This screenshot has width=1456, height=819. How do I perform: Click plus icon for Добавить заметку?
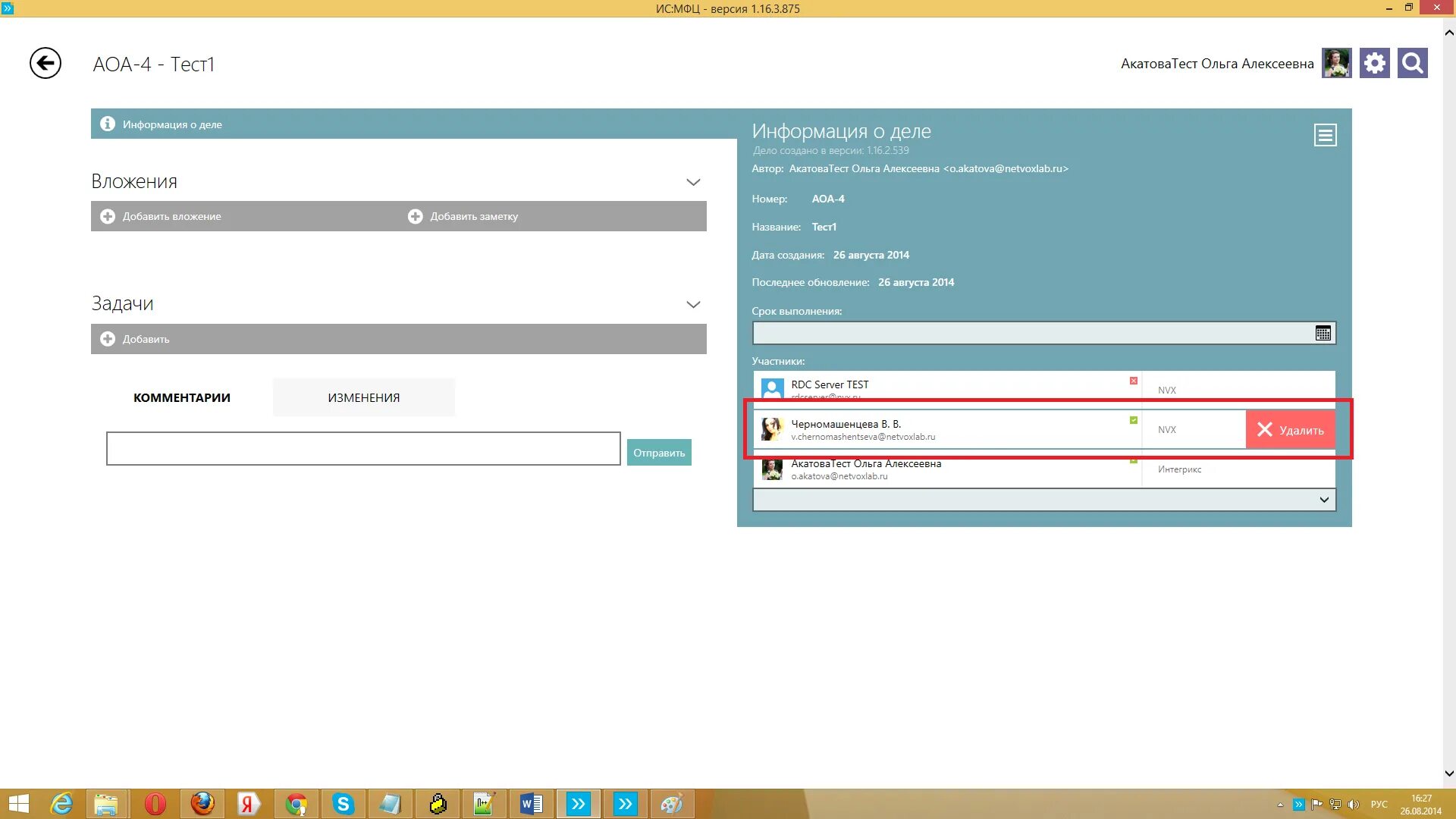pyautogui.click(x=415, y=216)
